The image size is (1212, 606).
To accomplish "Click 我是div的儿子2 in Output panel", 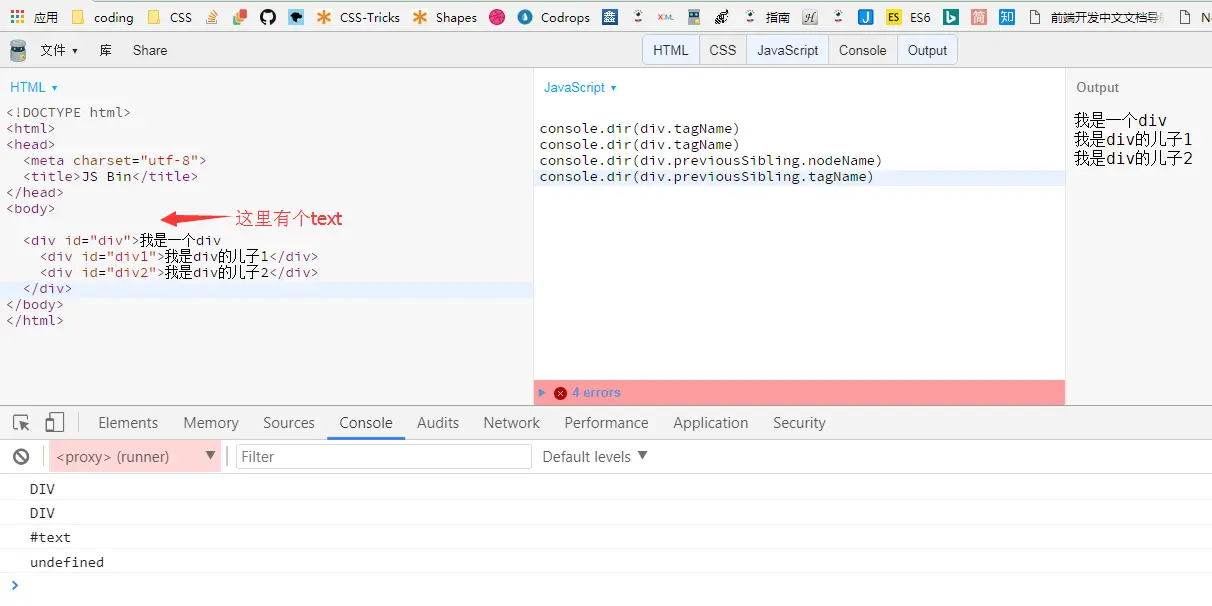I will tap(1133, 158).
